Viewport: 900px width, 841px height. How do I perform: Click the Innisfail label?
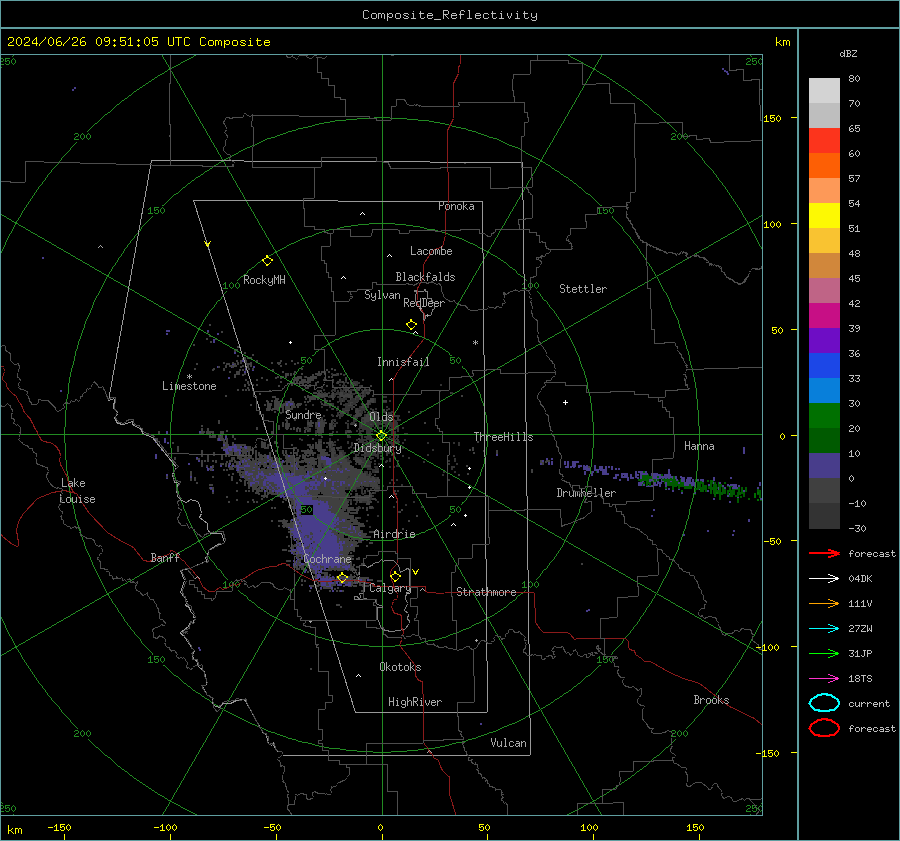pyautogui.click(x=403, y=362)
